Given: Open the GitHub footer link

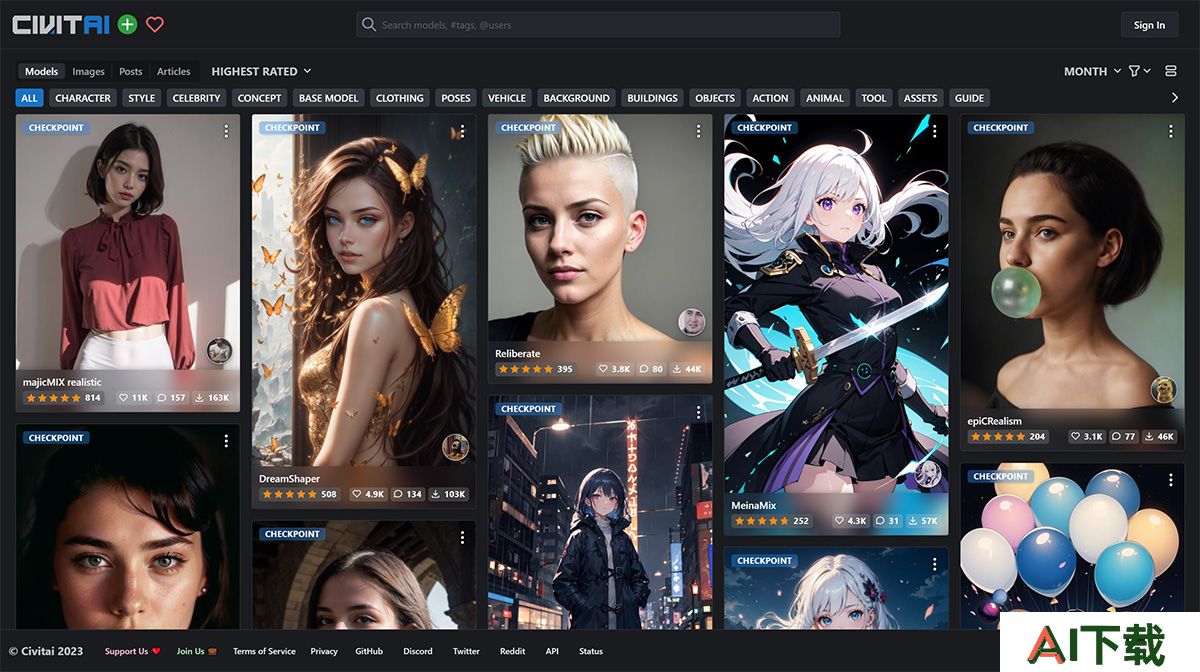Looking at the screenshot, I should tap(369, 651).
